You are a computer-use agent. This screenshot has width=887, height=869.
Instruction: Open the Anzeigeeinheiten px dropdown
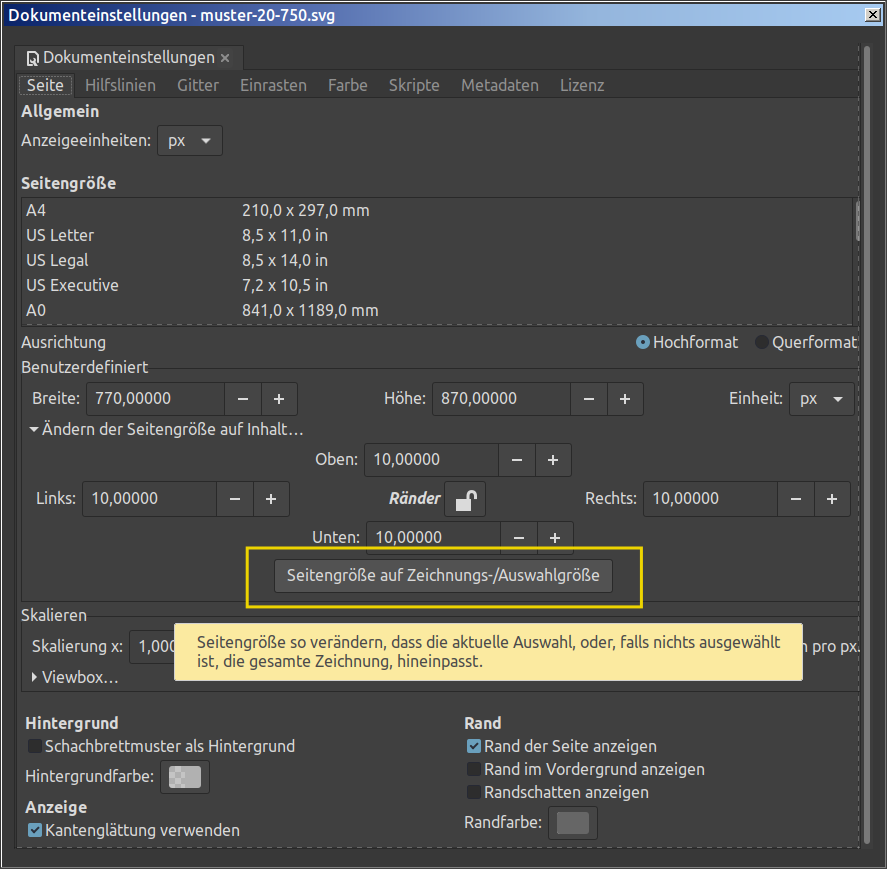click(x=190, y=141)
